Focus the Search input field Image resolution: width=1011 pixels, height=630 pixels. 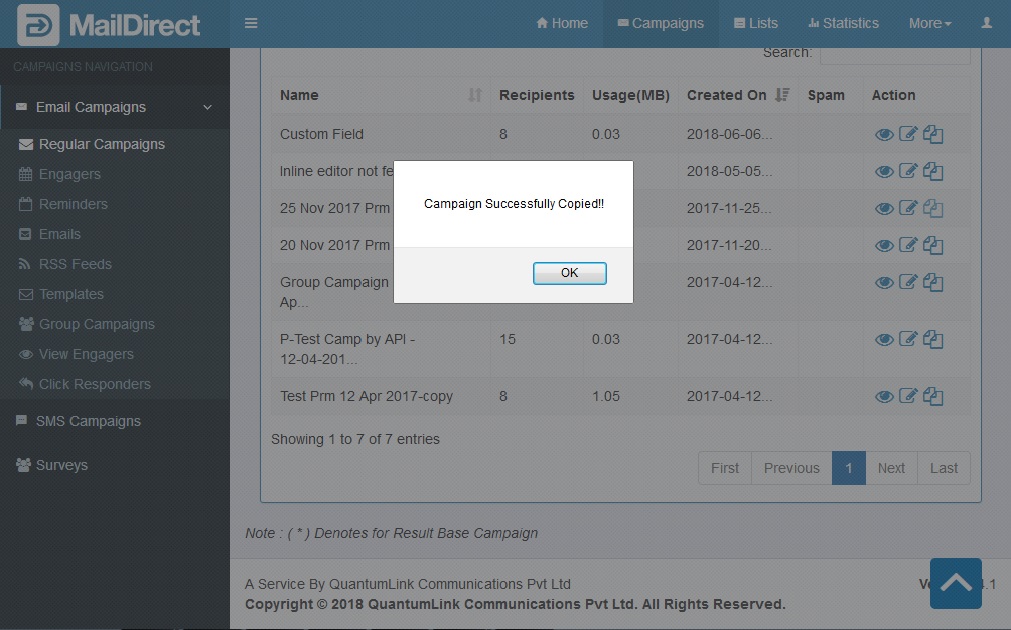click(x=894, y=54)
